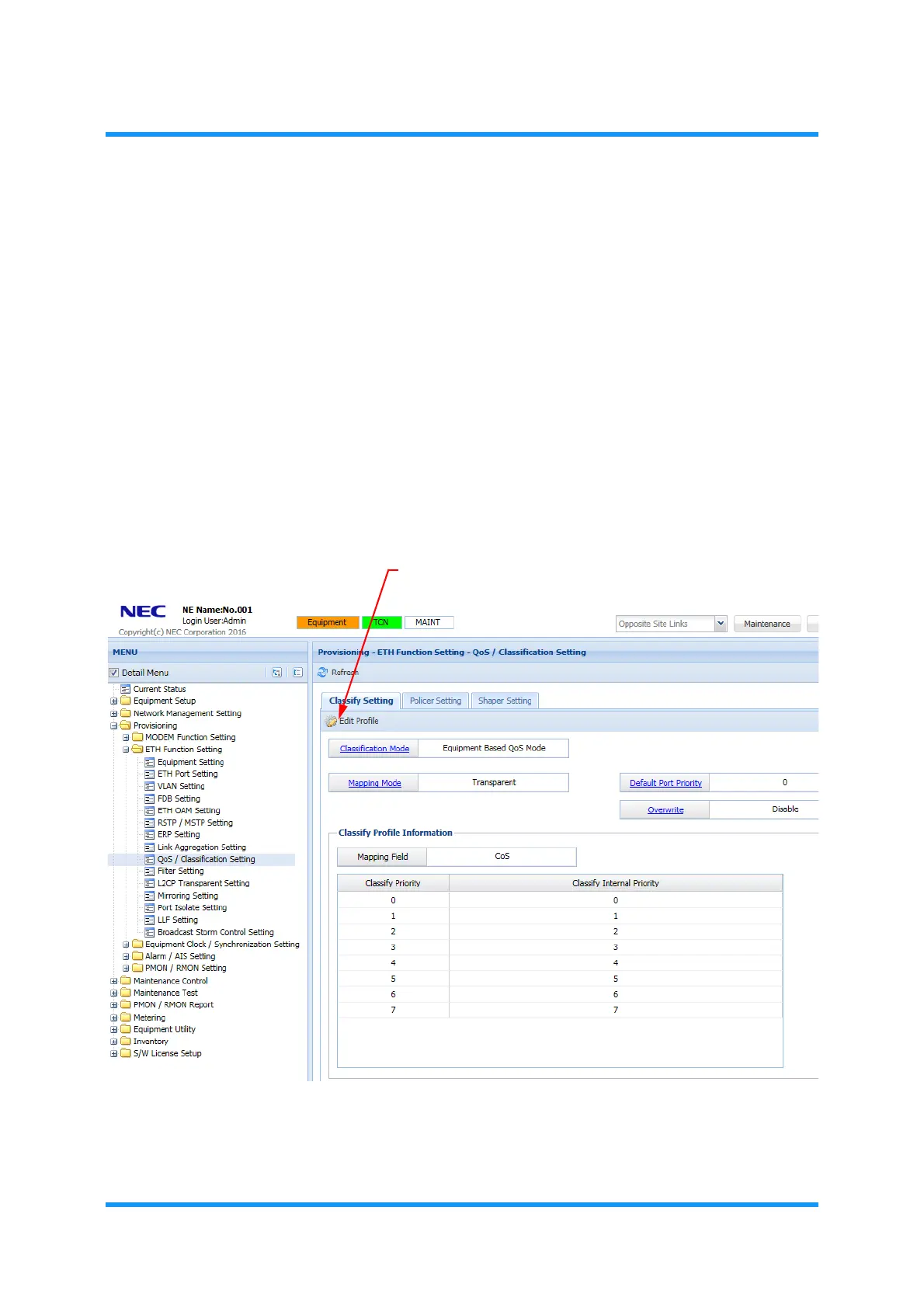
Task: Click the green TCN status indicator
Action: (x=381, y=623)
